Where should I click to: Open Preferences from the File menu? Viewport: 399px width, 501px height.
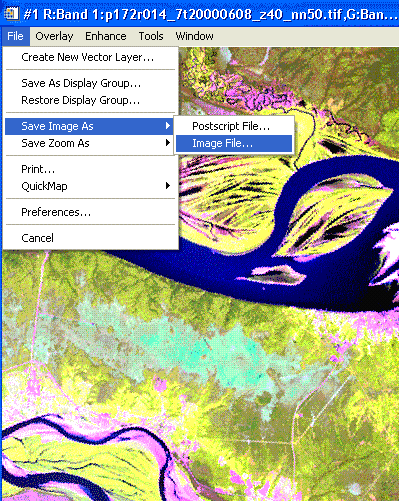90,212
